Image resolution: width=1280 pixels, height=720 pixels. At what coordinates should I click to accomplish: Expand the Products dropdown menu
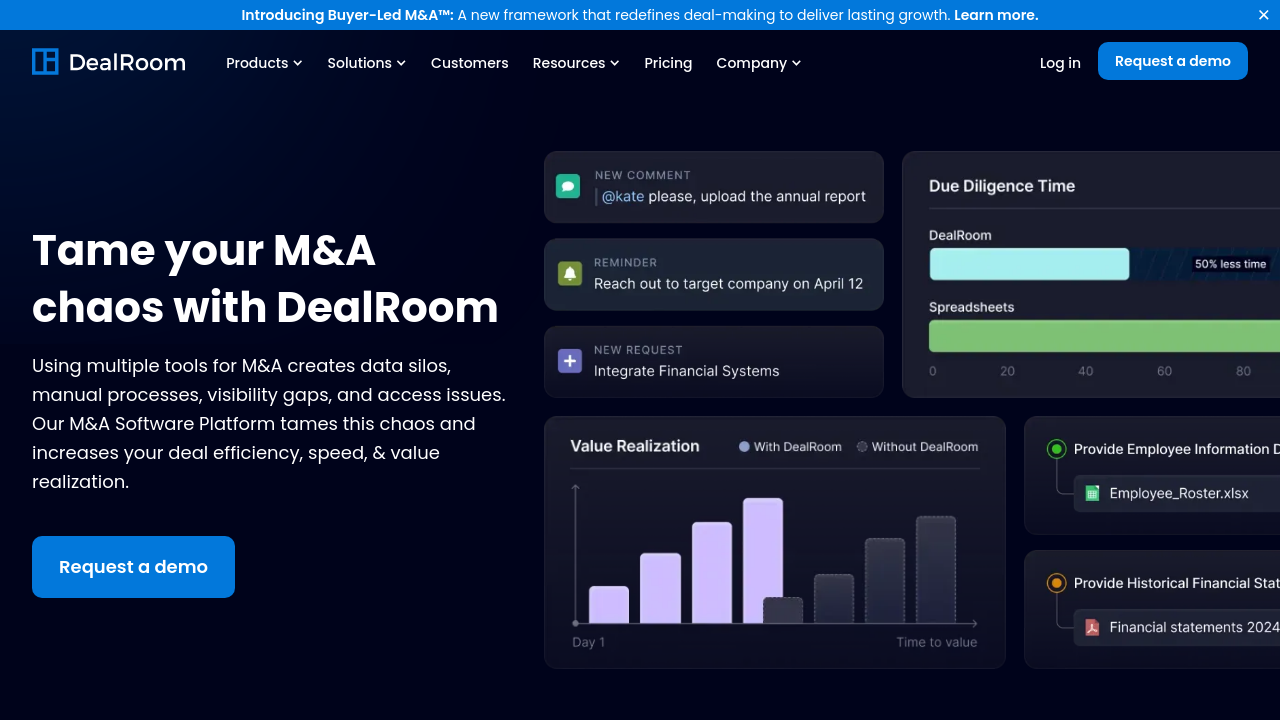pyautogui.click(x=264, y=63)
